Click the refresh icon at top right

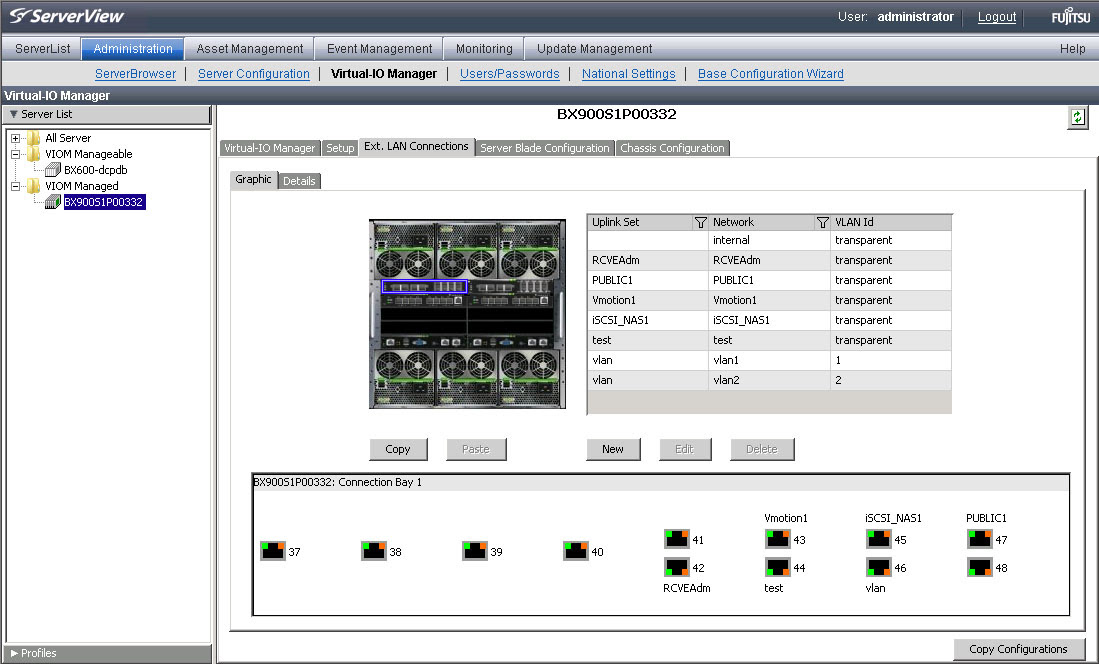(x=1077, y=117)
